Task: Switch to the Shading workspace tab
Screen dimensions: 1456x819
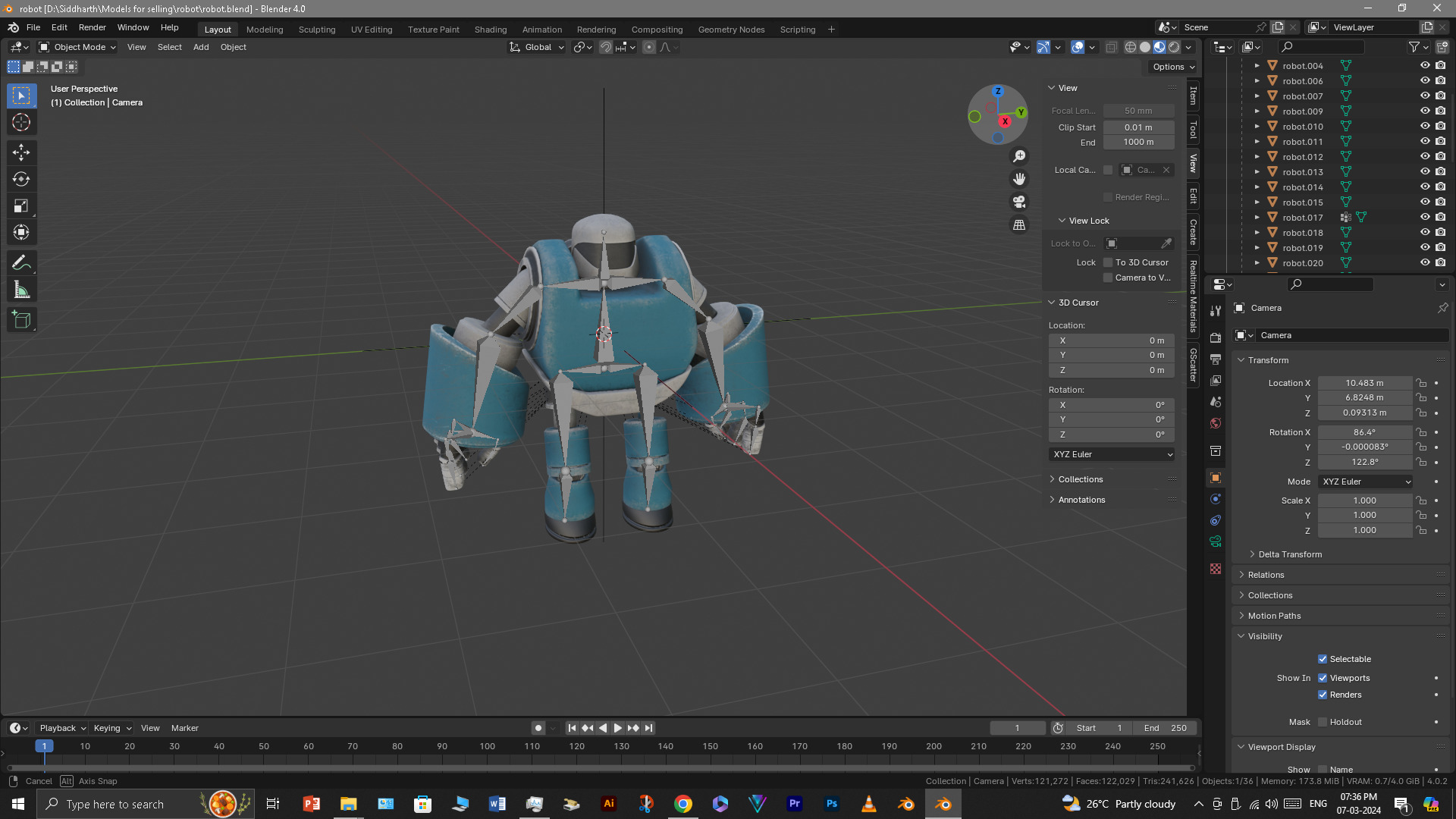Action: tap(491, 30)
